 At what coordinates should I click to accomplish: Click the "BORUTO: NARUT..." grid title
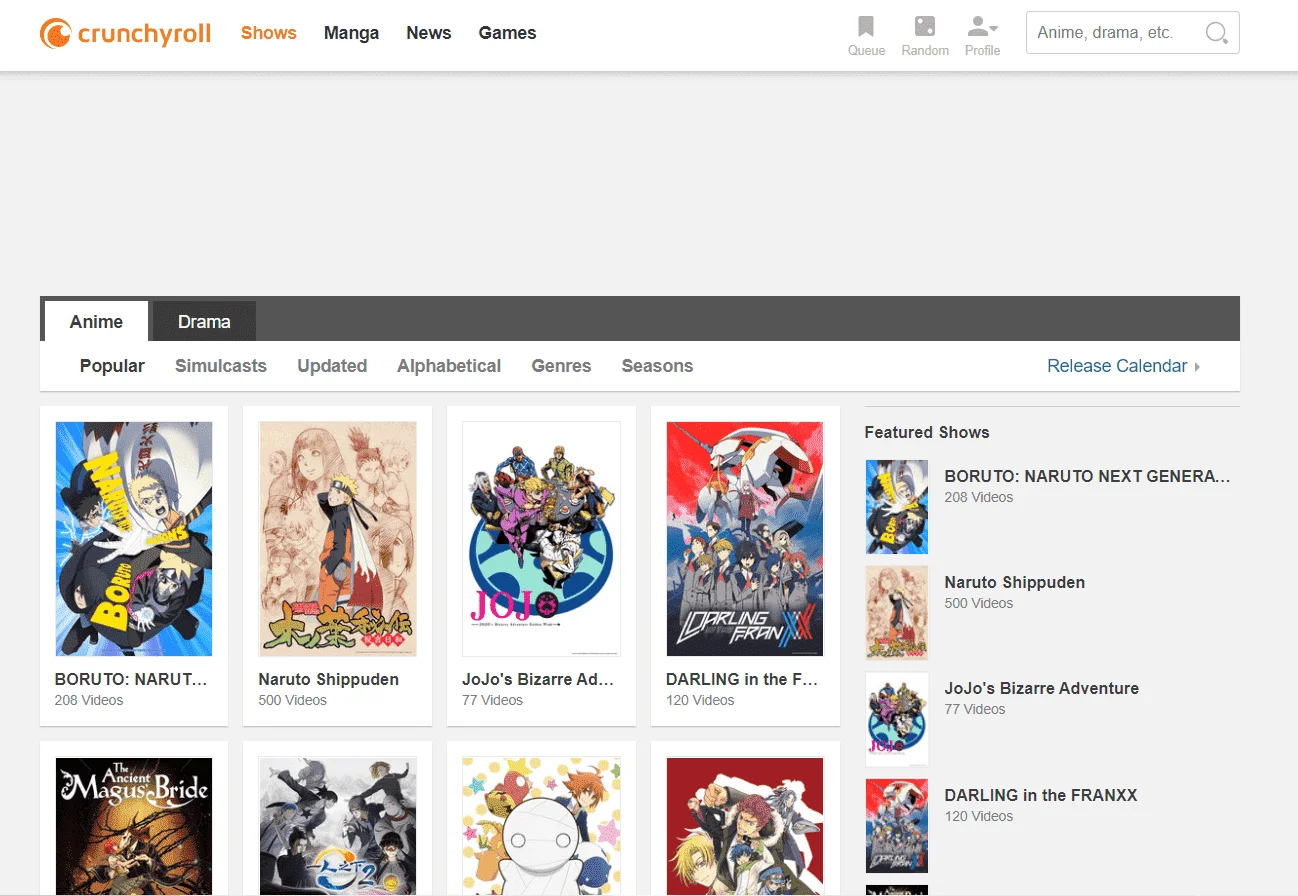point(131,679)
